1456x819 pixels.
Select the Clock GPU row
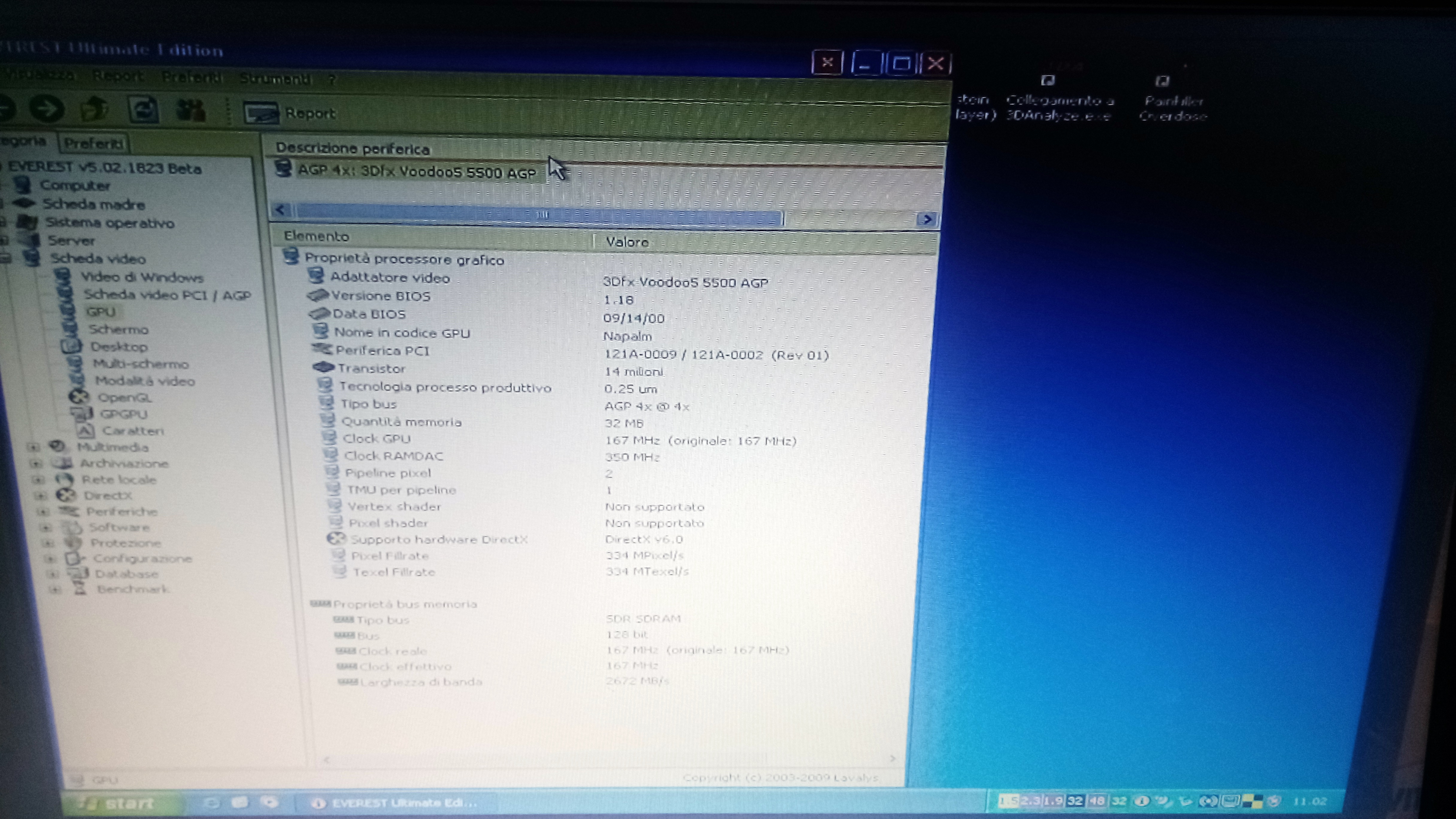click(x=377, y=439)
